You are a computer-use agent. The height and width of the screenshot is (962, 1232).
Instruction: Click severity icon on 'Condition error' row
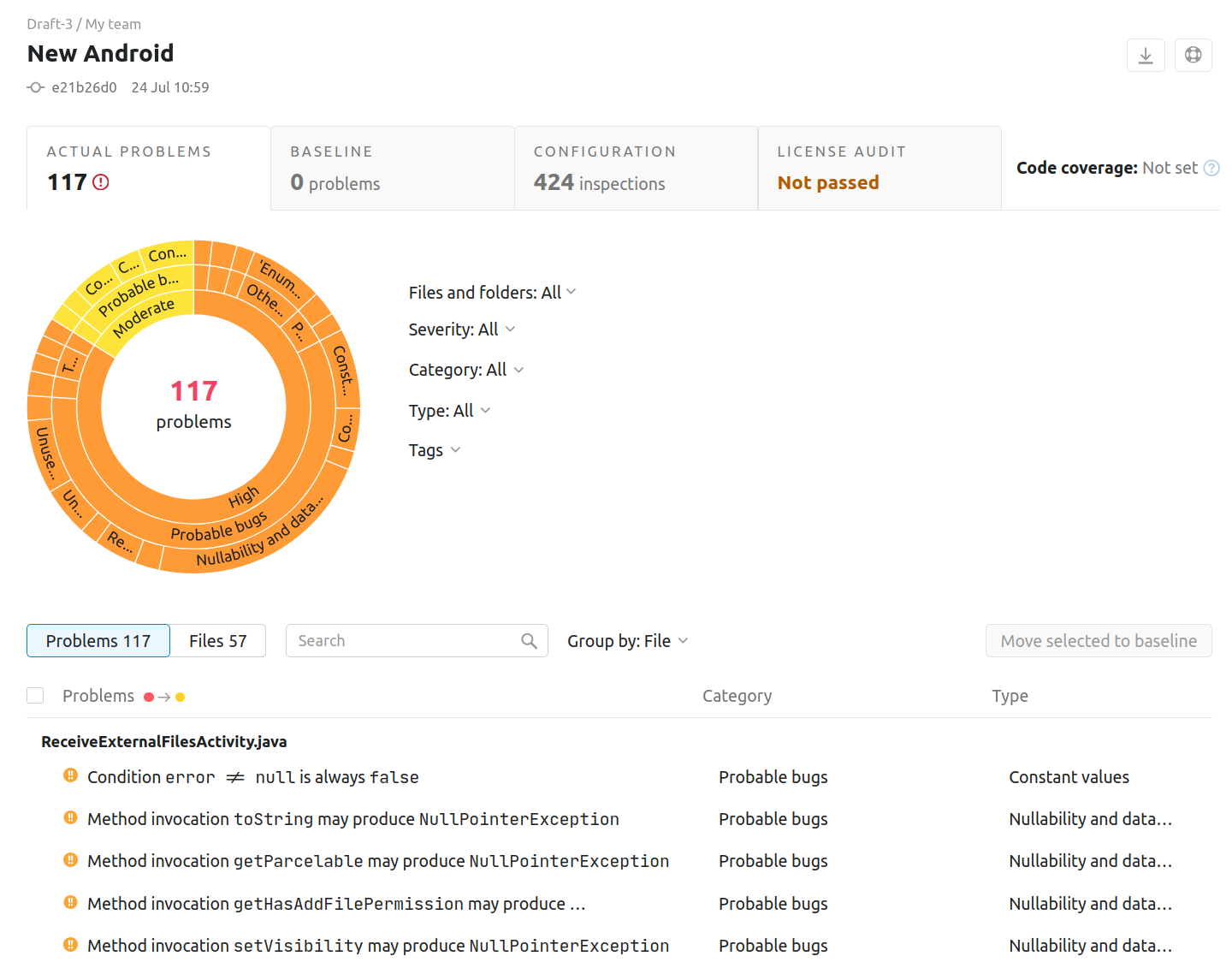[70, 776]
